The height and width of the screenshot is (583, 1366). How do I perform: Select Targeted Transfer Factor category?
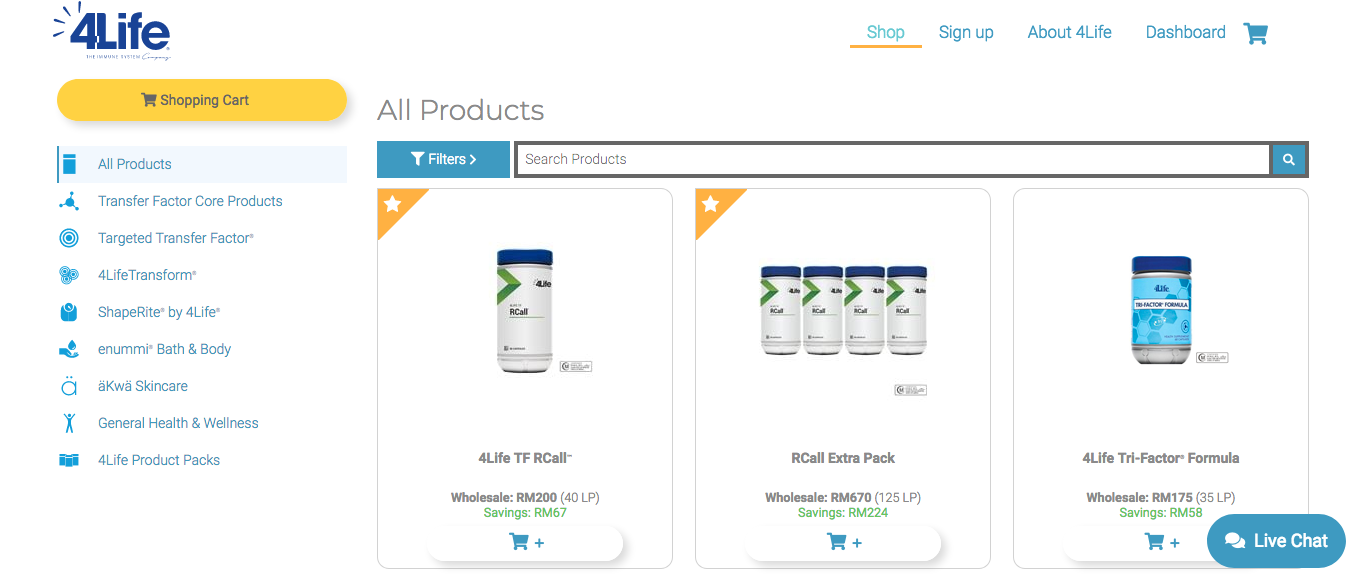tap(176, 238)
